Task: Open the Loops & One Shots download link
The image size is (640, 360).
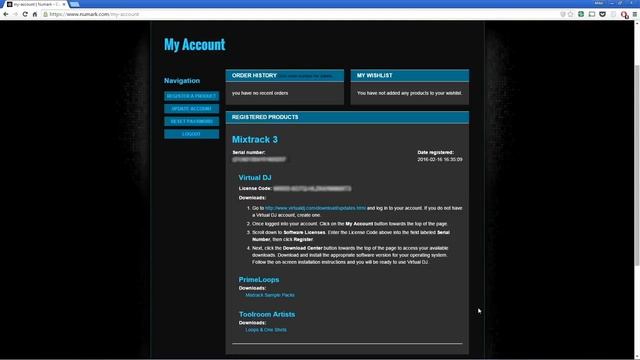Action: pyautogui.click(x=266, y=330)
